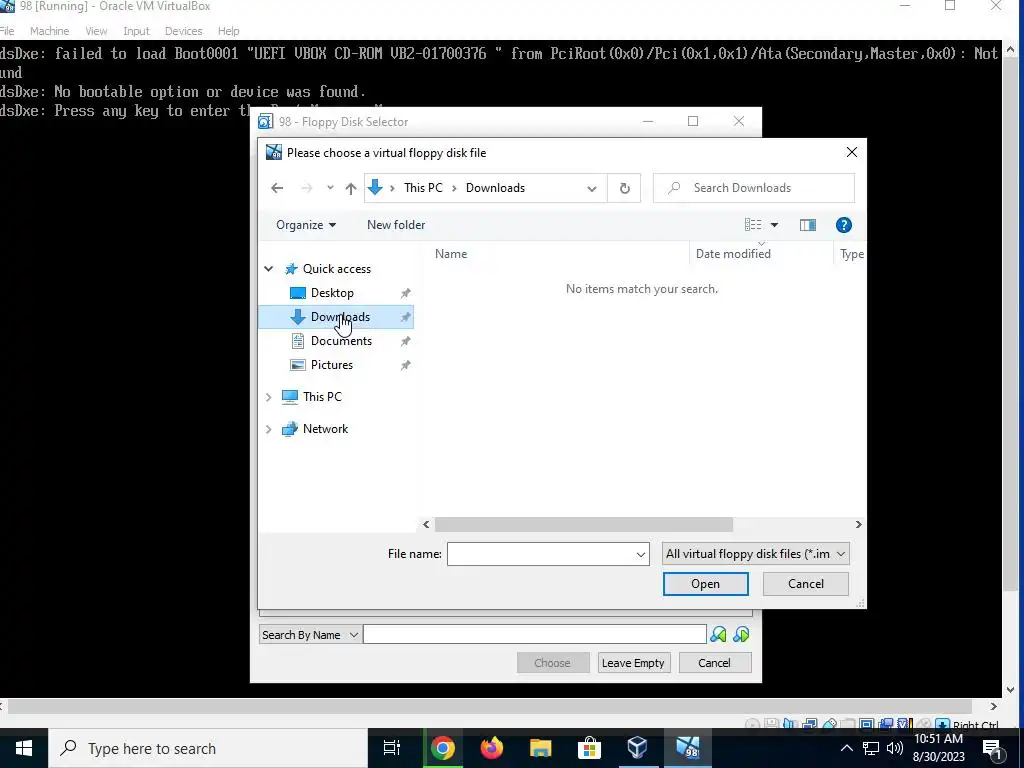This screenshot has width=1024, height=768.
Task: Refresh the Downloads folder listing
Action: [x=624, y=188]
